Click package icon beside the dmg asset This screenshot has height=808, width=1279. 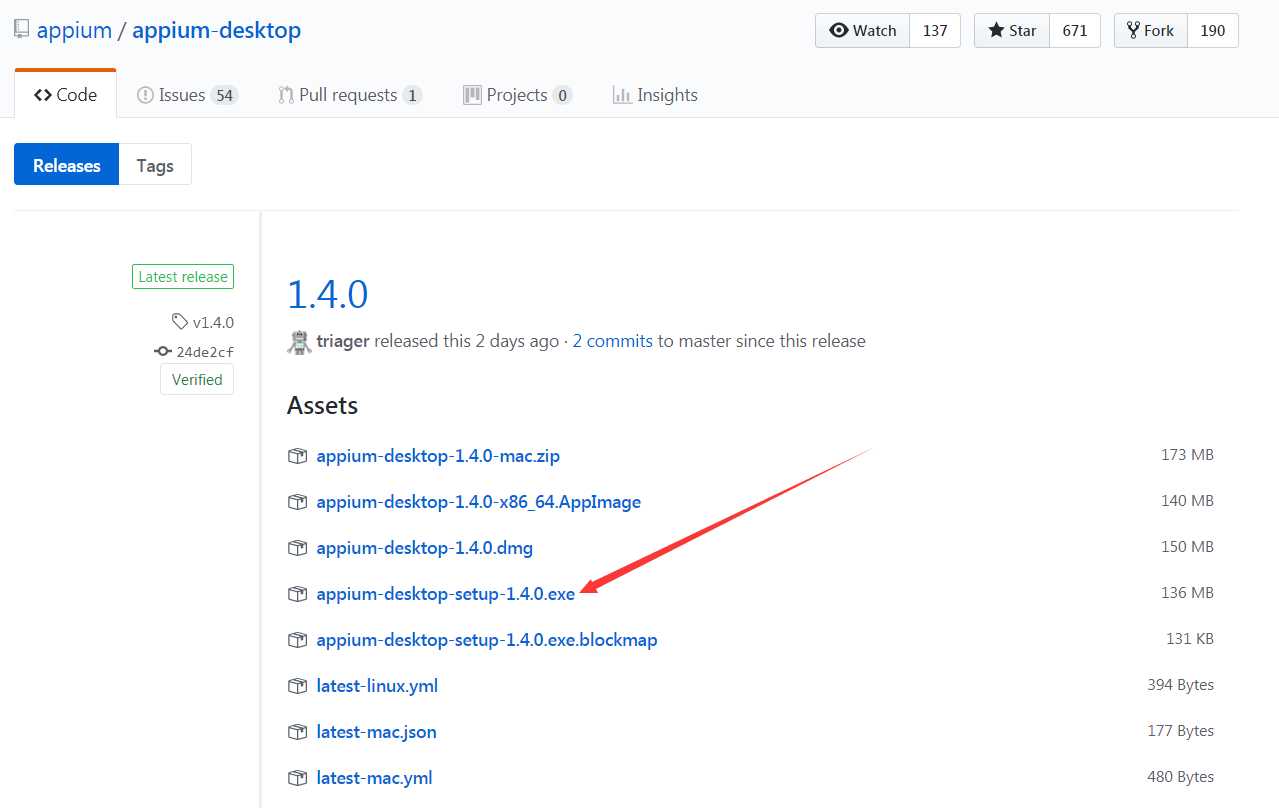[297, 548]
